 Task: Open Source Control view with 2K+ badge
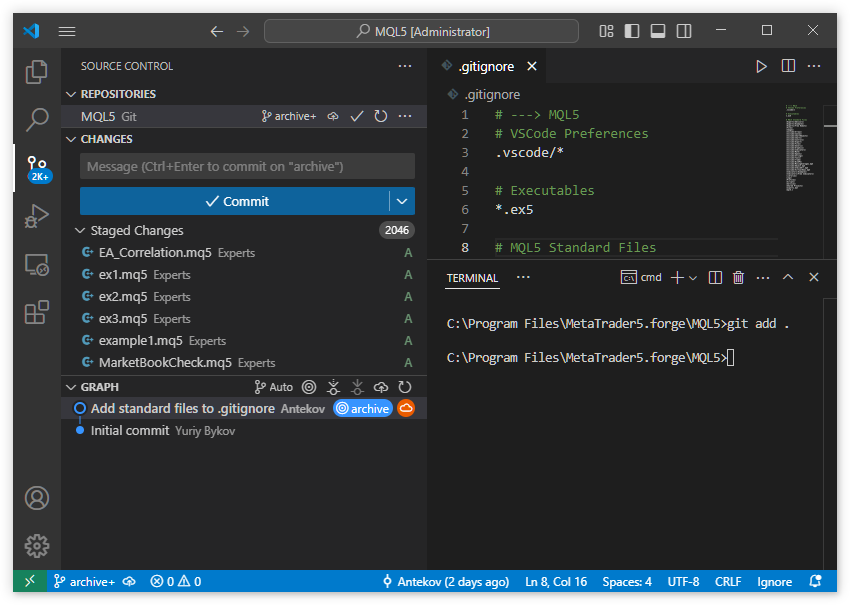(38, 168)
